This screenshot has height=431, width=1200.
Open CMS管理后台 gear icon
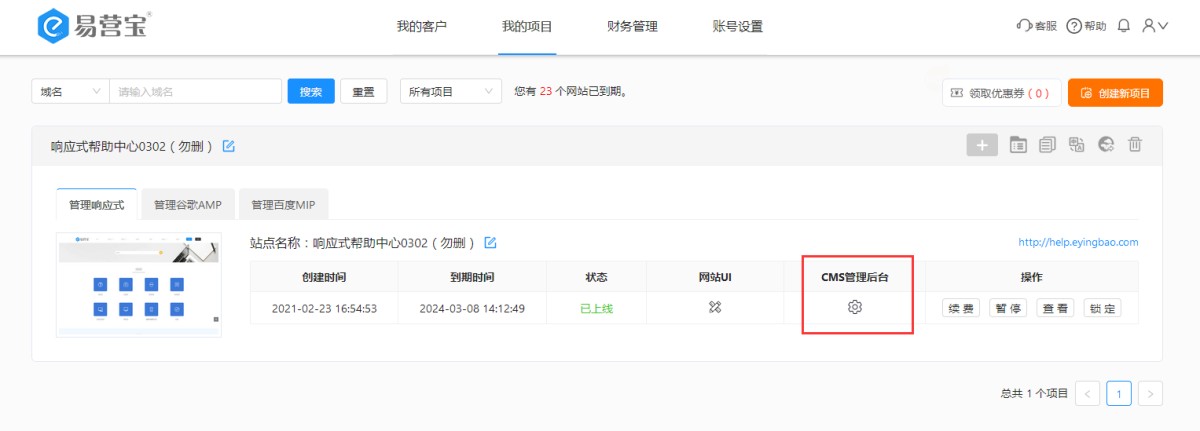coord(855,307)
